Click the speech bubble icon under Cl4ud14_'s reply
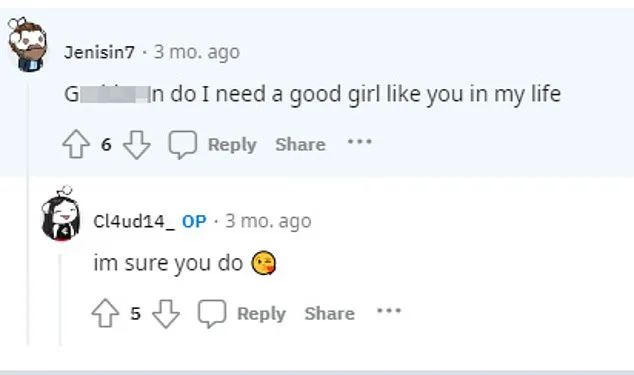This screenshot has height=375, width=634. click(x=212, y=314)
